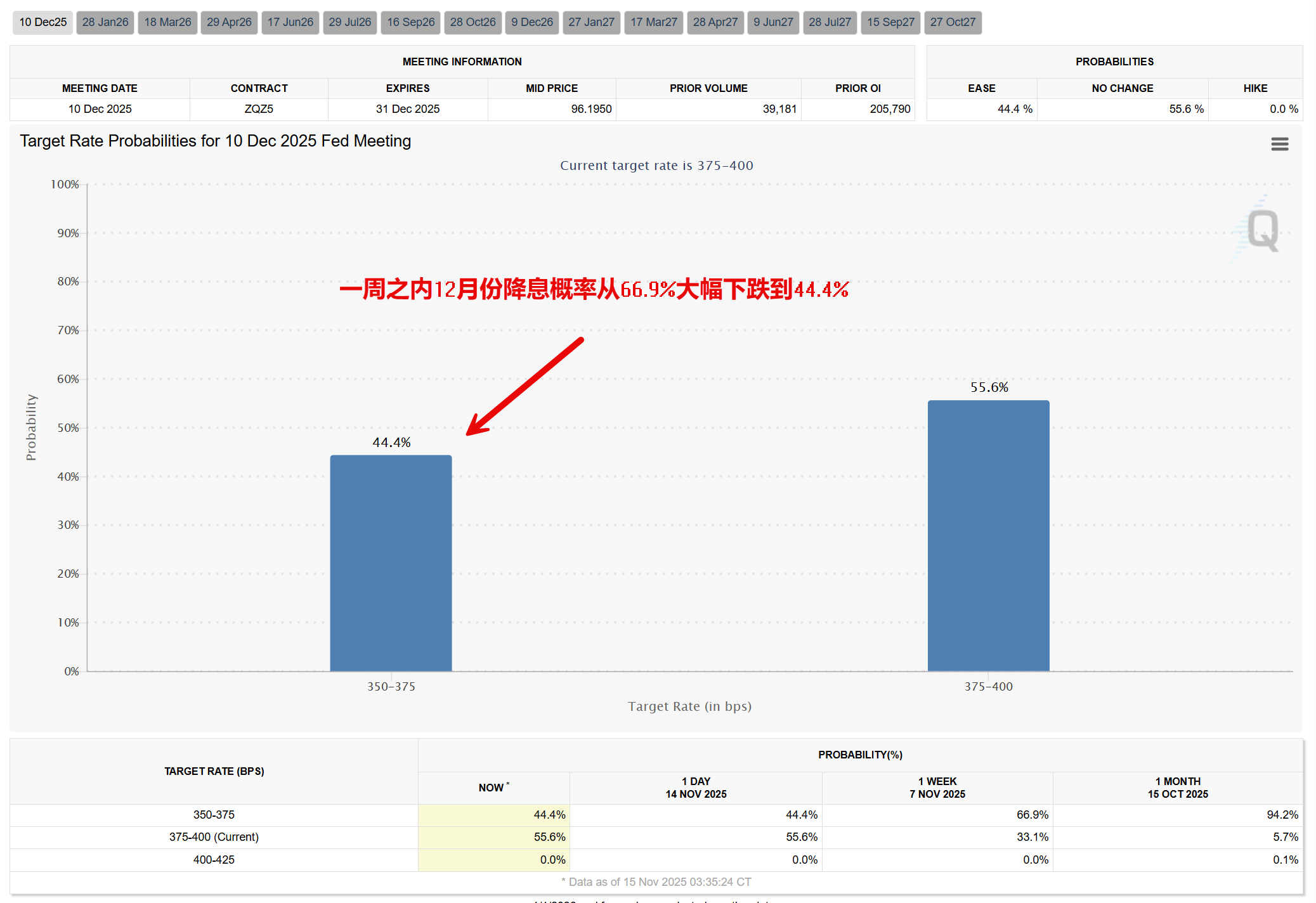Select the 28 Jan26 meeting tab
Viewport: 1316px width, 903px height.
(x=105, y=22)
